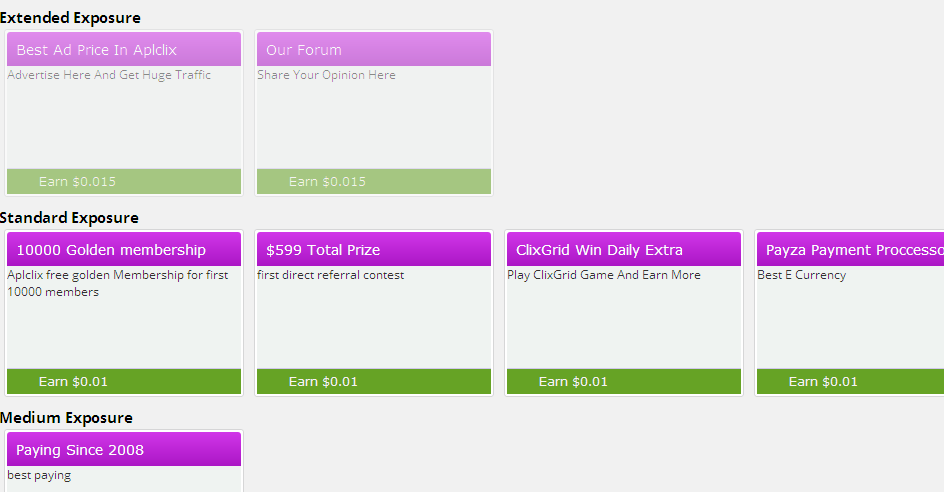Click Earn $0.015 on Best Ad Price card

77,182
